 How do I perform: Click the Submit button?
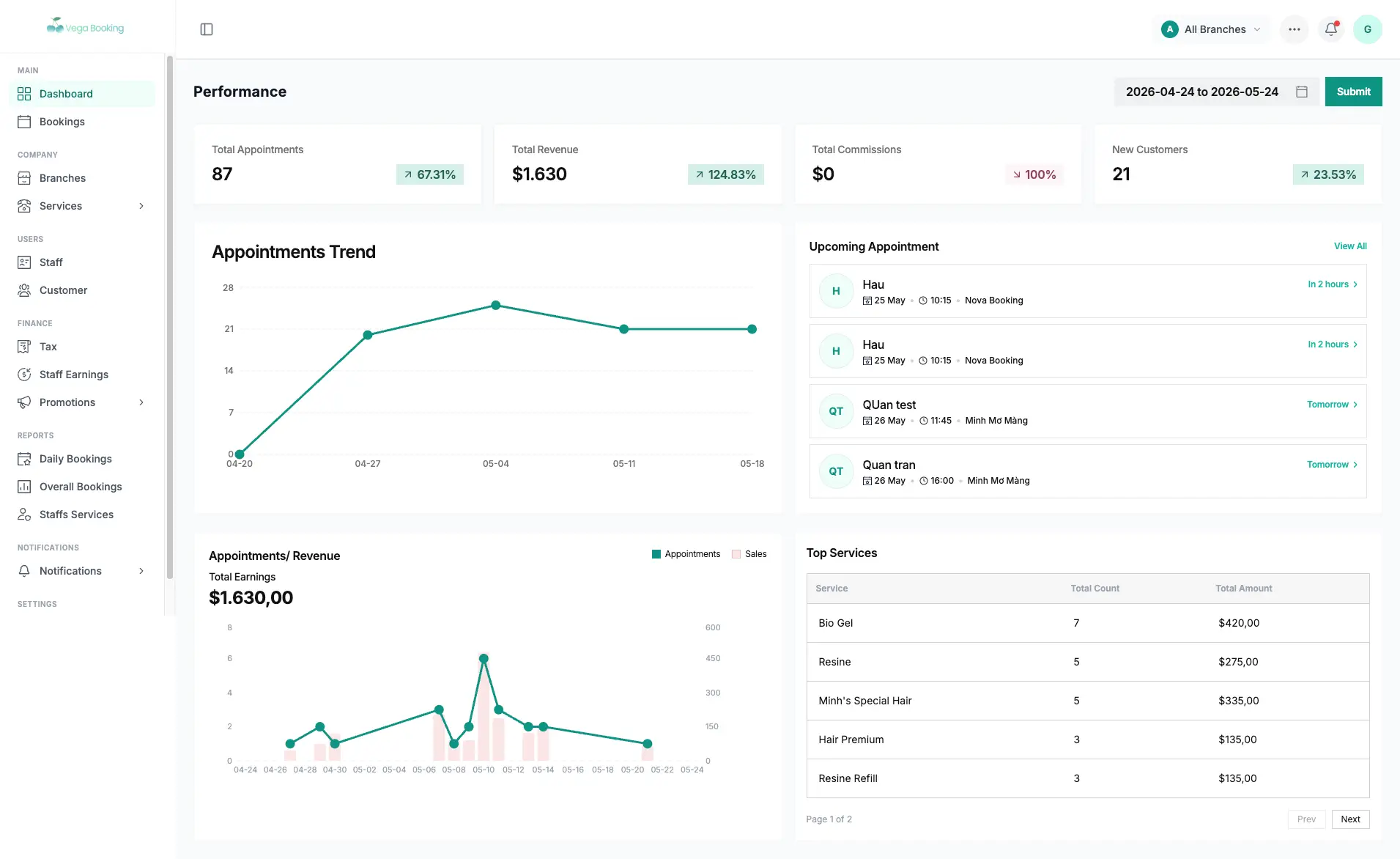tap(1353, 92)
